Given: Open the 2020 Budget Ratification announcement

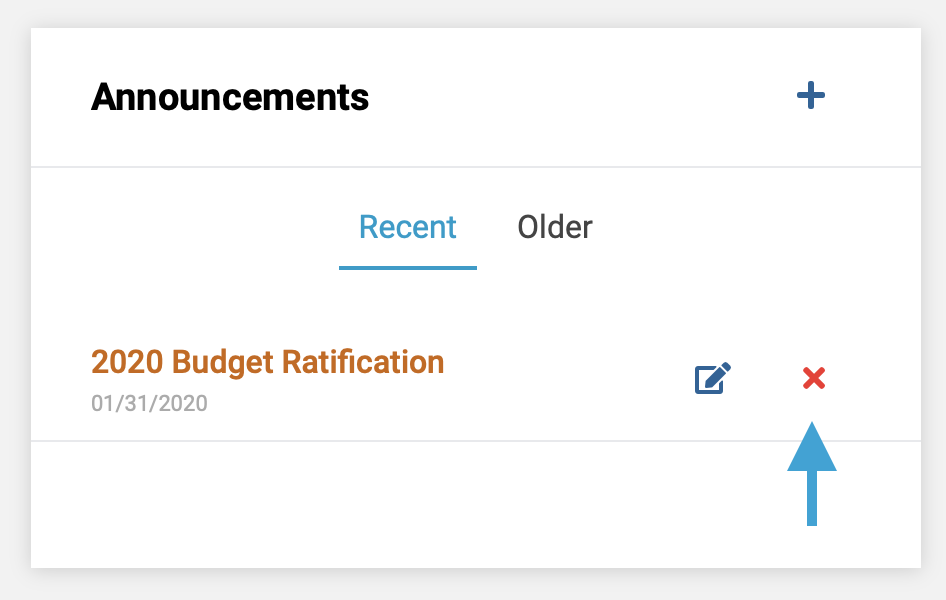Looking at the screenshot, I should 267,362.
